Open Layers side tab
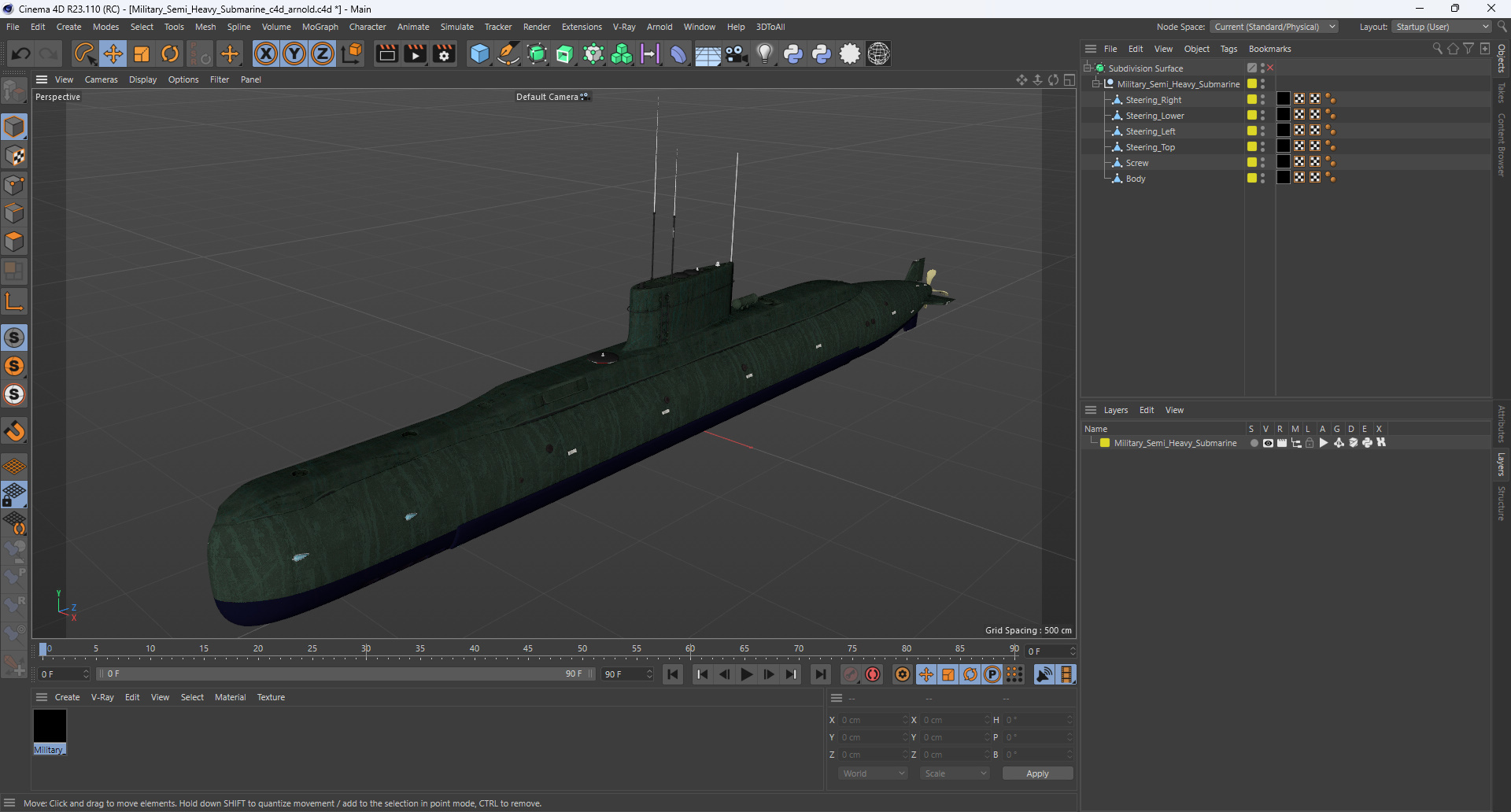The image size is (1511, 812). pyautogui.click(x=1502, y=464)
